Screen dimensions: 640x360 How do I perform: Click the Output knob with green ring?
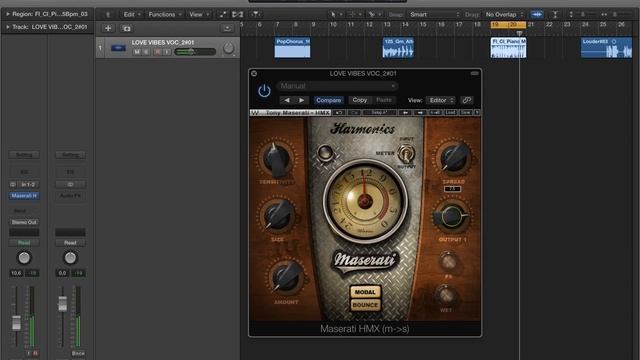451,216
